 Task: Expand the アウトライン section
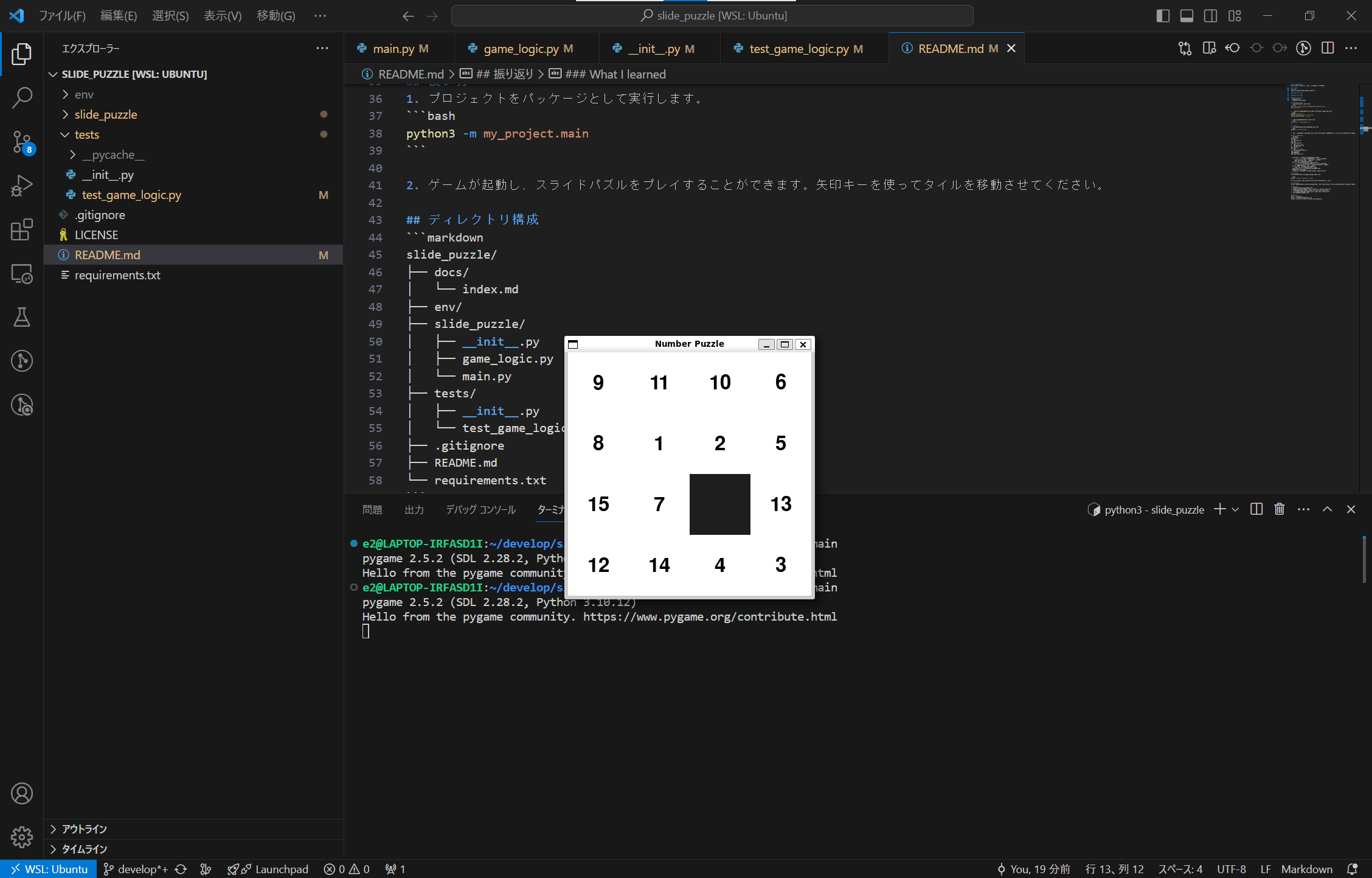[x=193, y=829]
